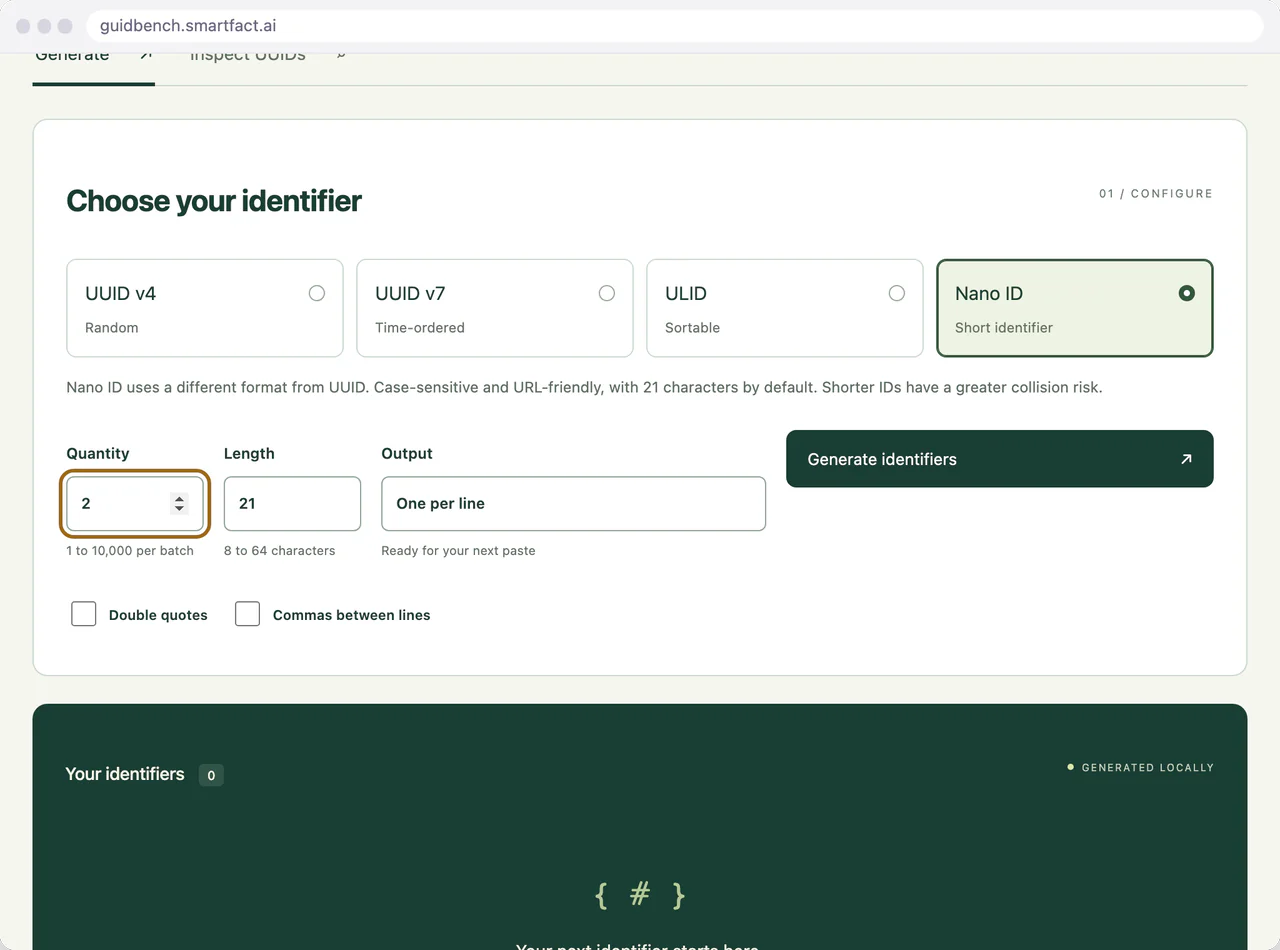The height and width of the screenshot is (950, 1280).
Task: Click the GENERATED LOCALLY status text
Action: pos(1148,768)
